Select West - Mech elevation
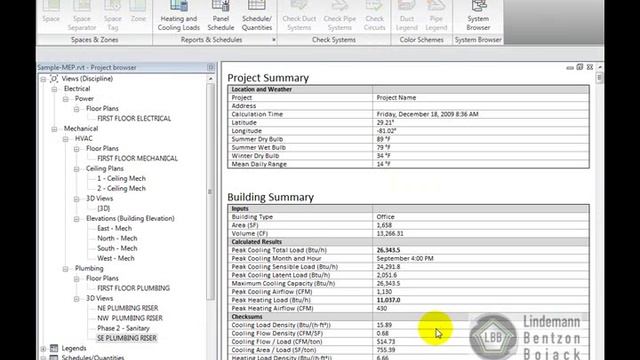Image resolution: width=640 pixels, height=360 pixels. click(116, 258)
